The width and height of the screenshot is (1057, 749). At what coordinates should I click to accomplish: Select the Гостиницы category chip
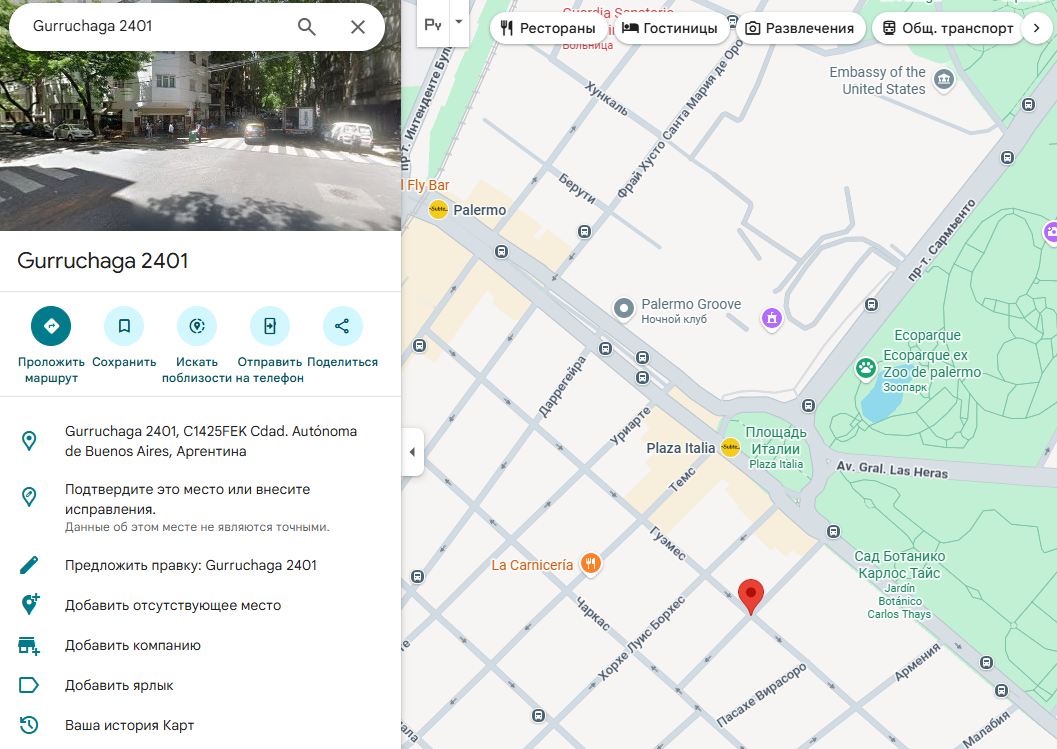coord(669,28)
